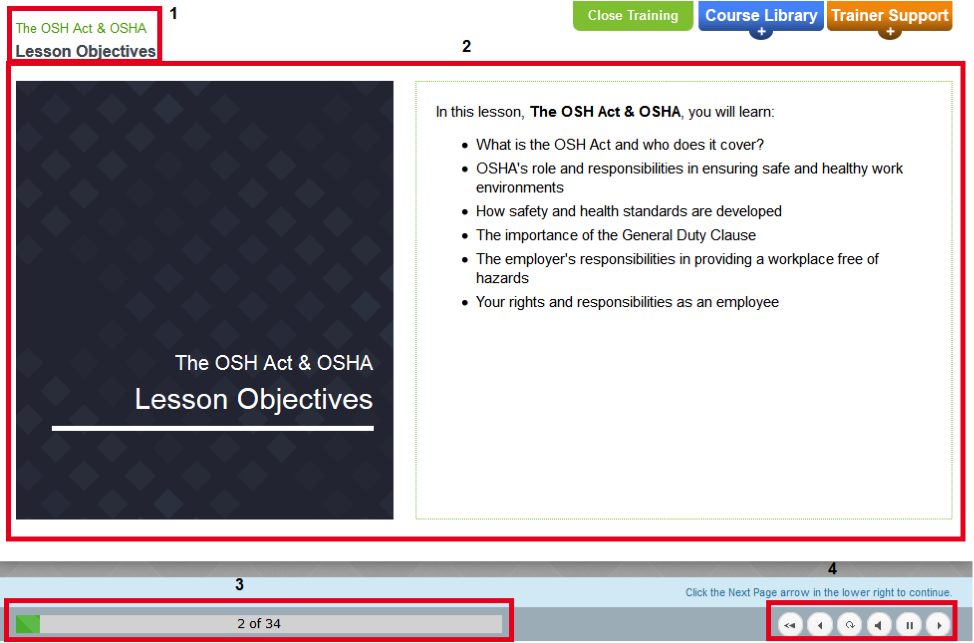Image resolution: width=974 pixels, height=643 pixels.
Task: Click the rewind to first page button
Action: pos(790,625)
